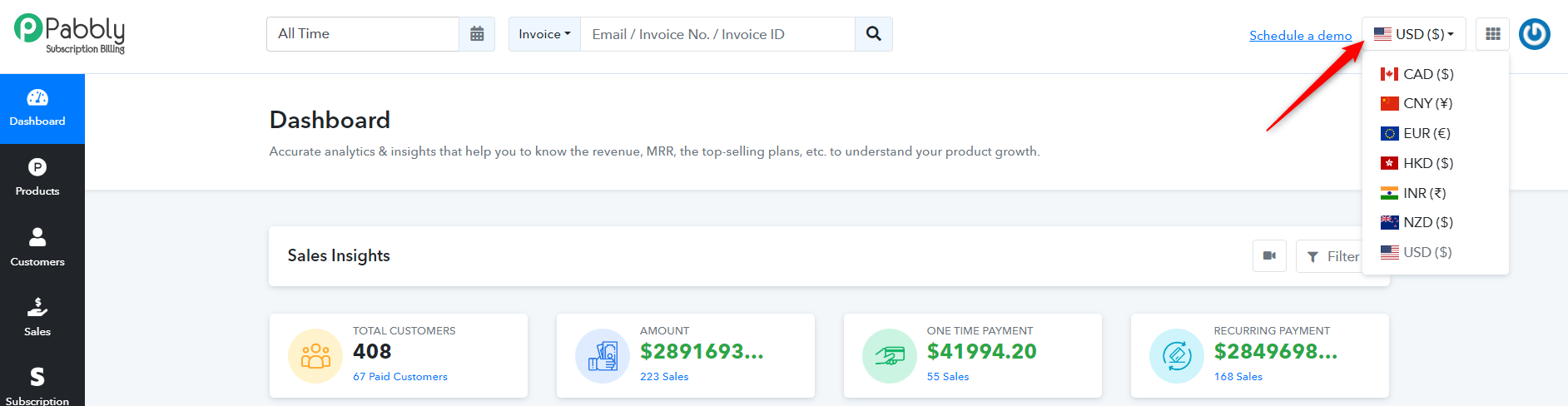Click the magnifier search button
This screenshot has height=406, width=1568.
(x=873, y=34)
